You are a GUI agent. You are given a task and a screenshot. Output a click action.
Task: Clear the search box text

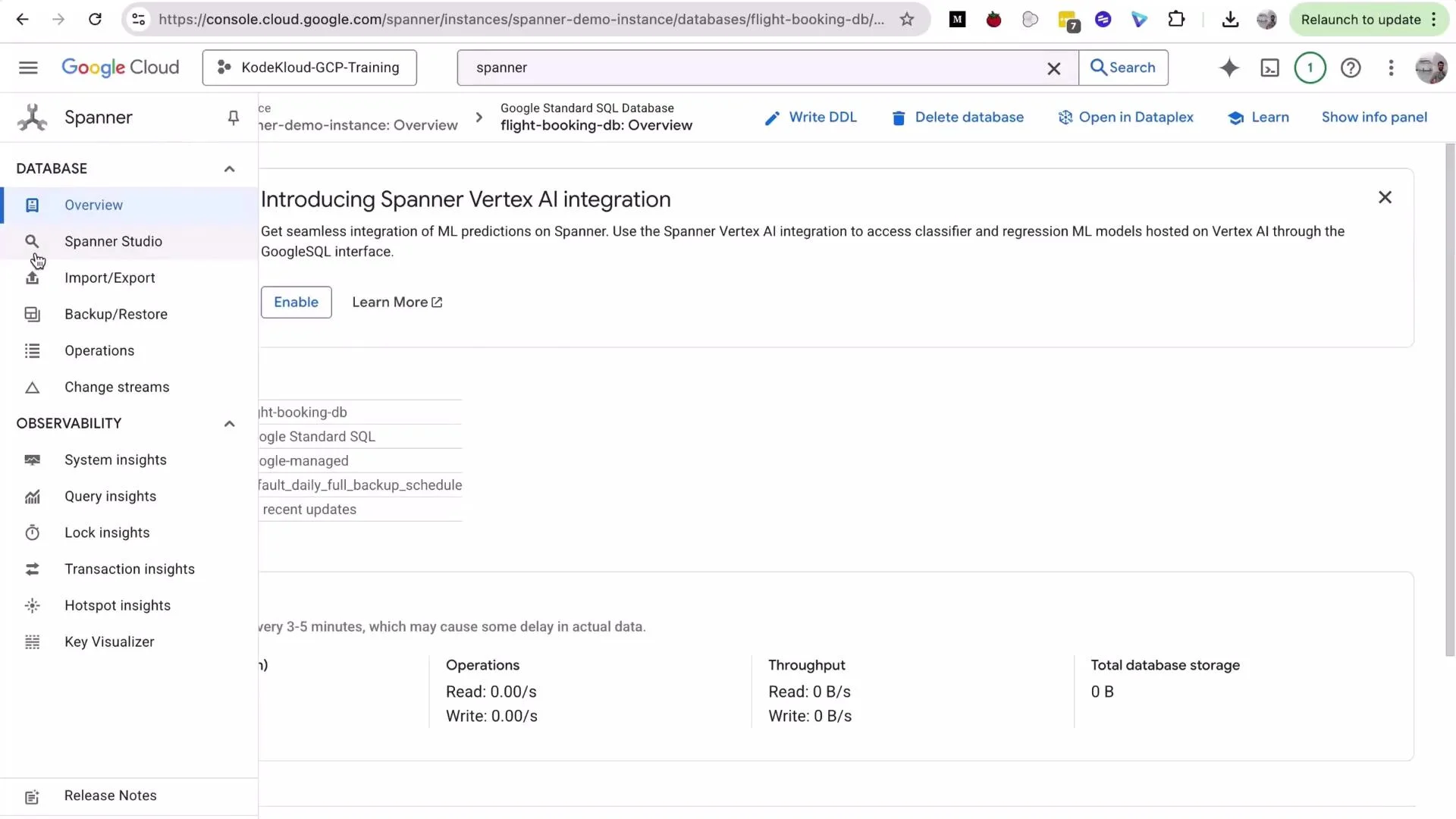click(1054, 68)
